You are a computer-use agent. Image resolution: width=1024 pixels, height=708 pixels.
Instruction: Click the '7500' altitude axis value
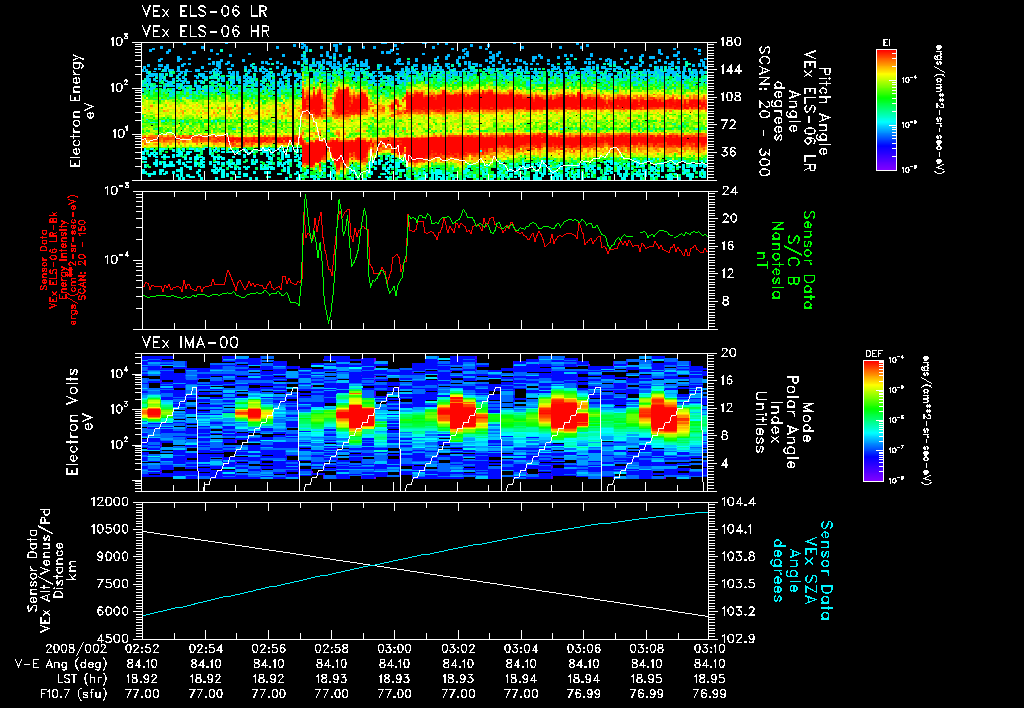pyautogui.click(x=115, y=584)
